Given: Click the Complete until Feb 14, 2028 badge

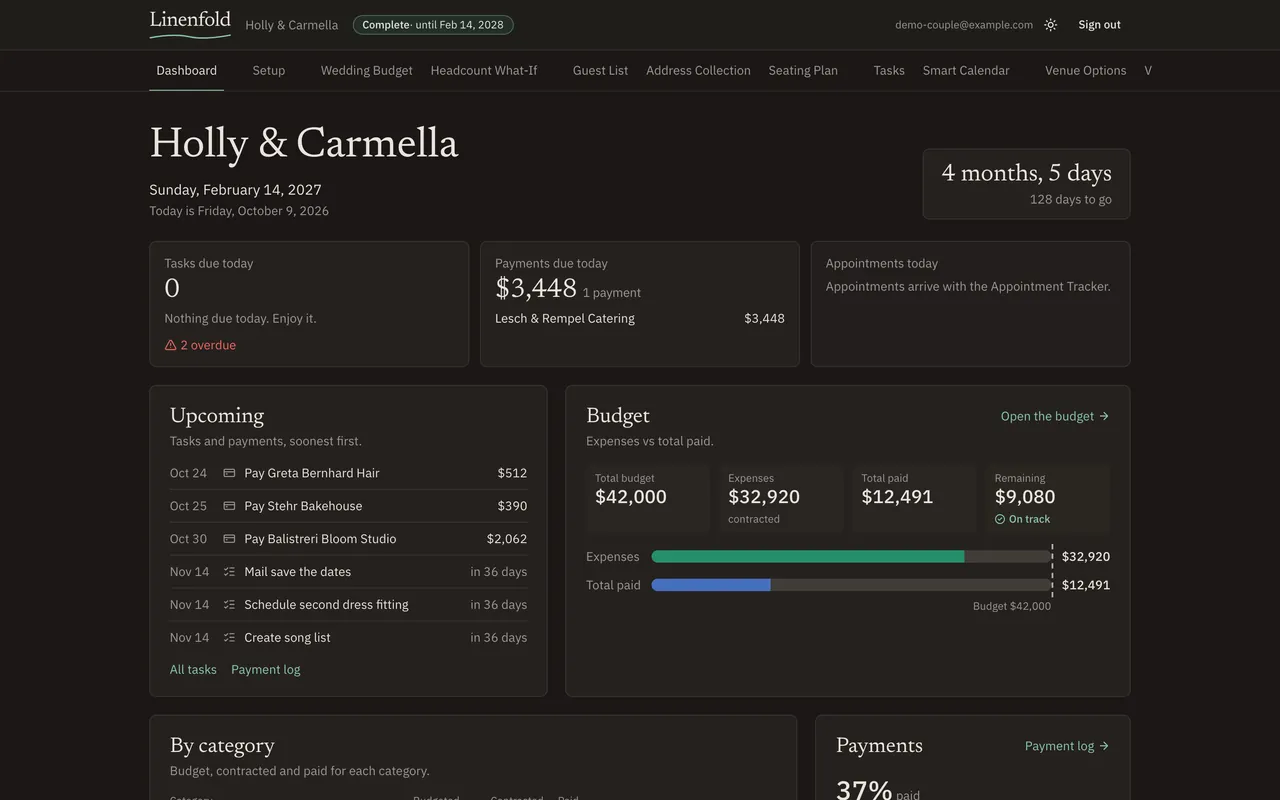Looking at the screenshot, I should click(x=433, y=25).
